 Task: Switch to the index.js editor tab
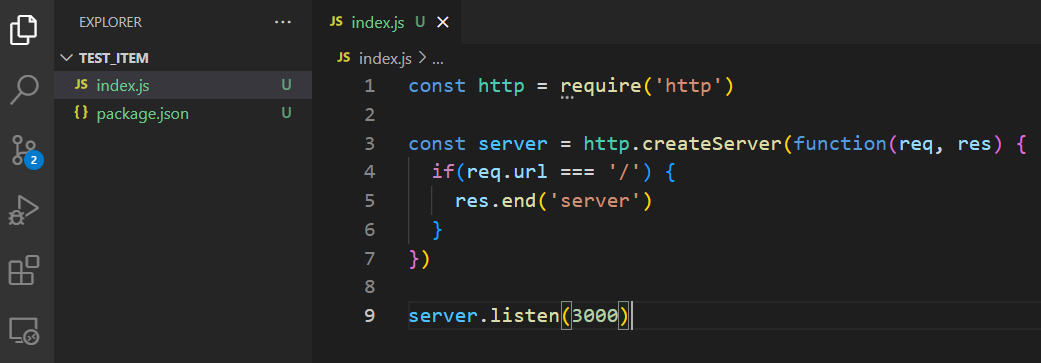378,22
